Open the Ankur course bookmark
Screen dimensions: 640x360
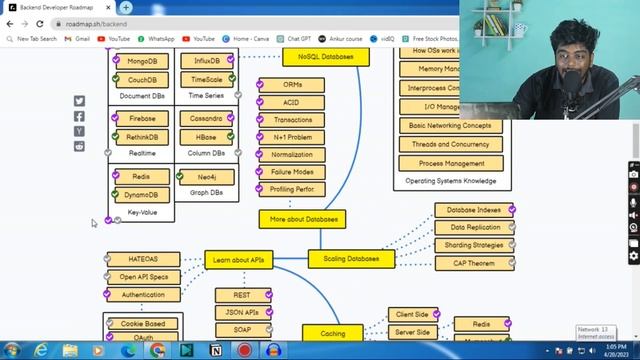point(340,39)
